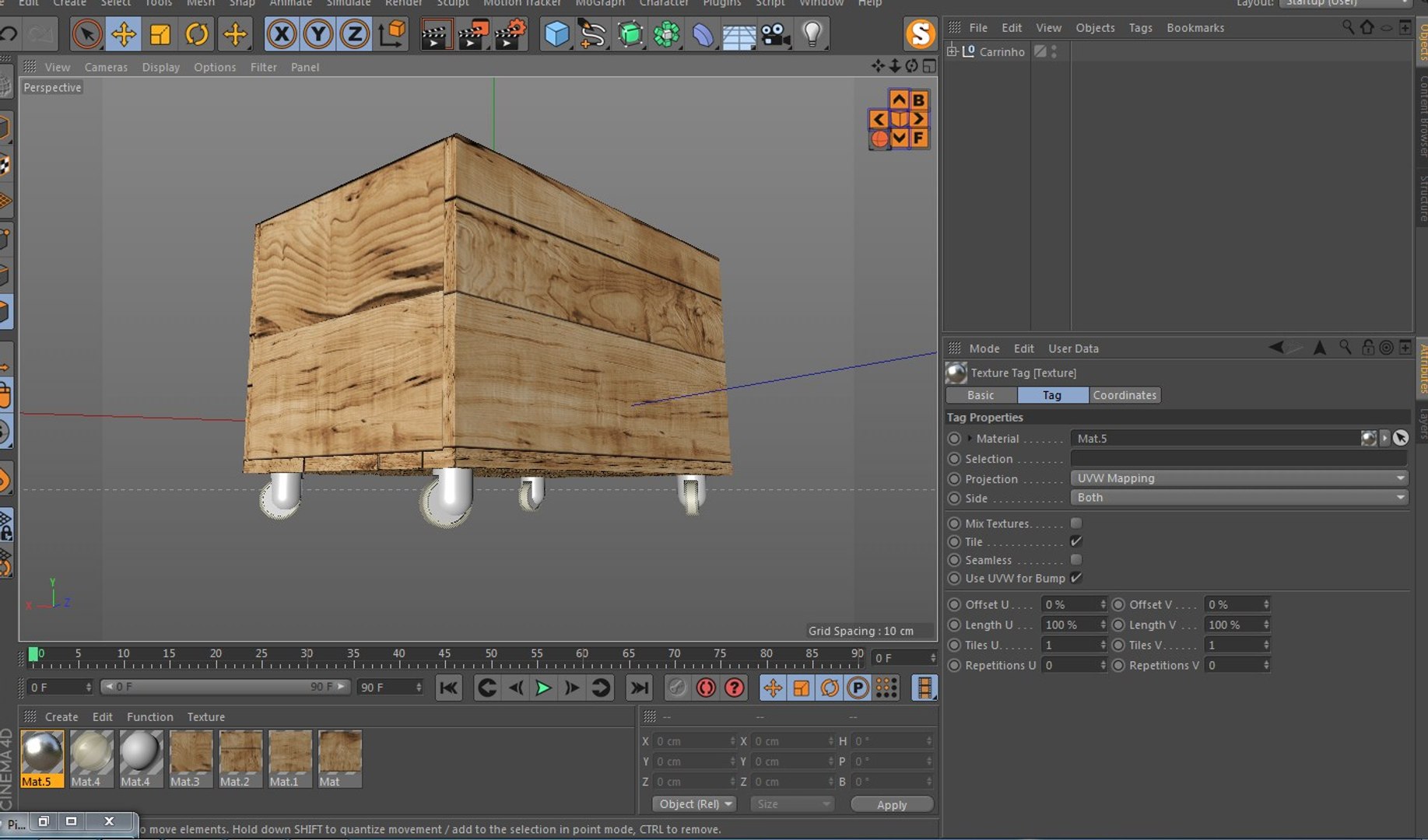Open the material manager Texture menu

(205, 717)
